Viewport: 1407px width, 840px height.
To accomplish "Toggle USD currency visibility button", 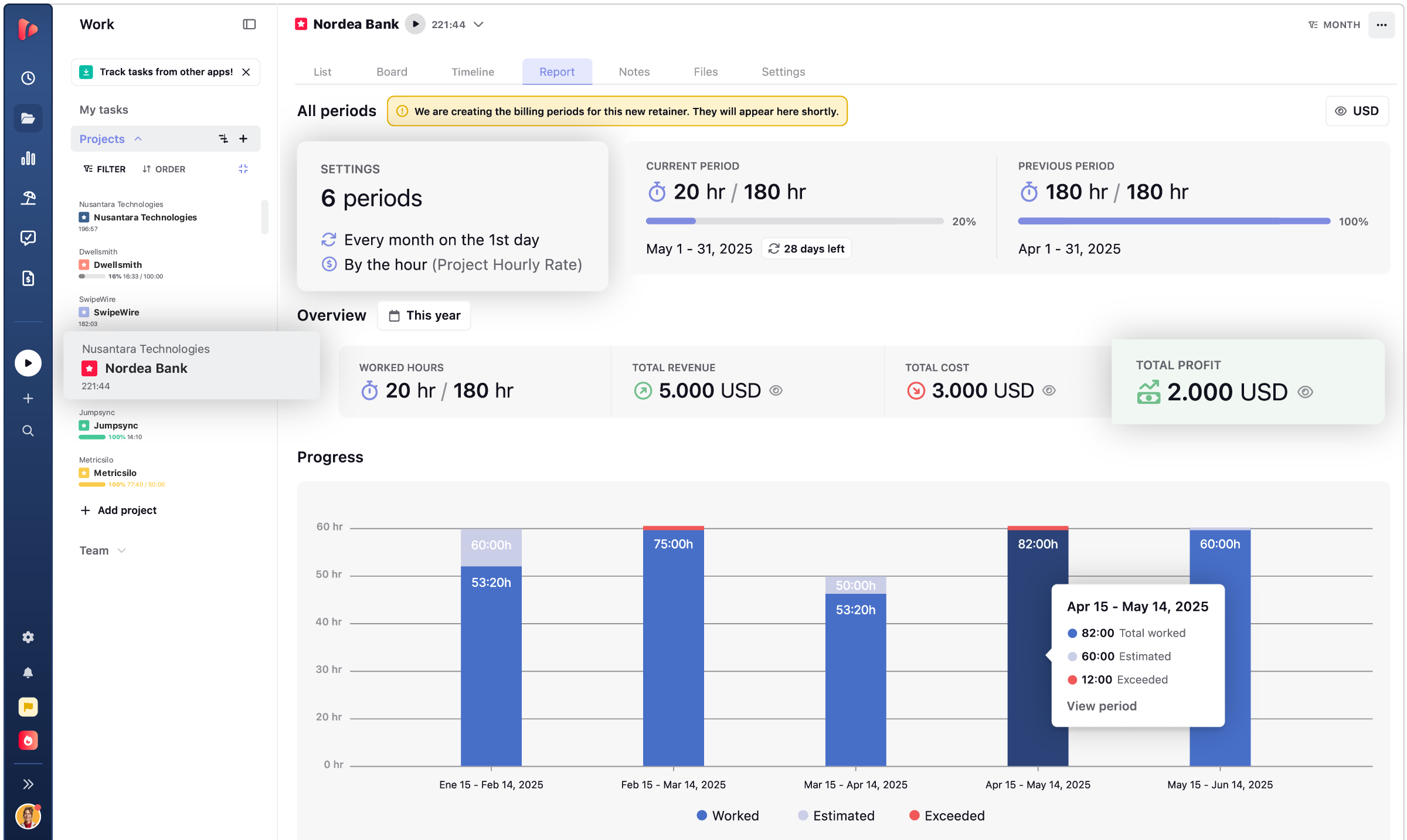I will point(1357,111).
